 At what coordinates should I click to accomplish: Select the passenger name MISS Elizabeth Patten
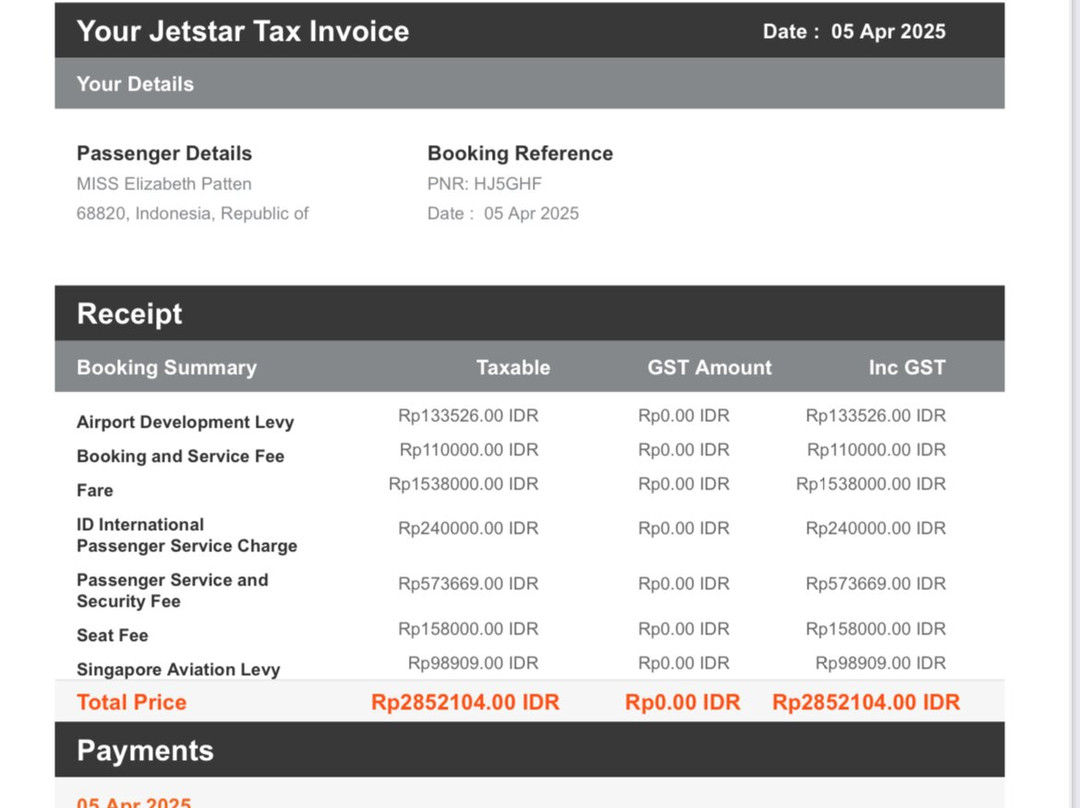click(164, 184)
